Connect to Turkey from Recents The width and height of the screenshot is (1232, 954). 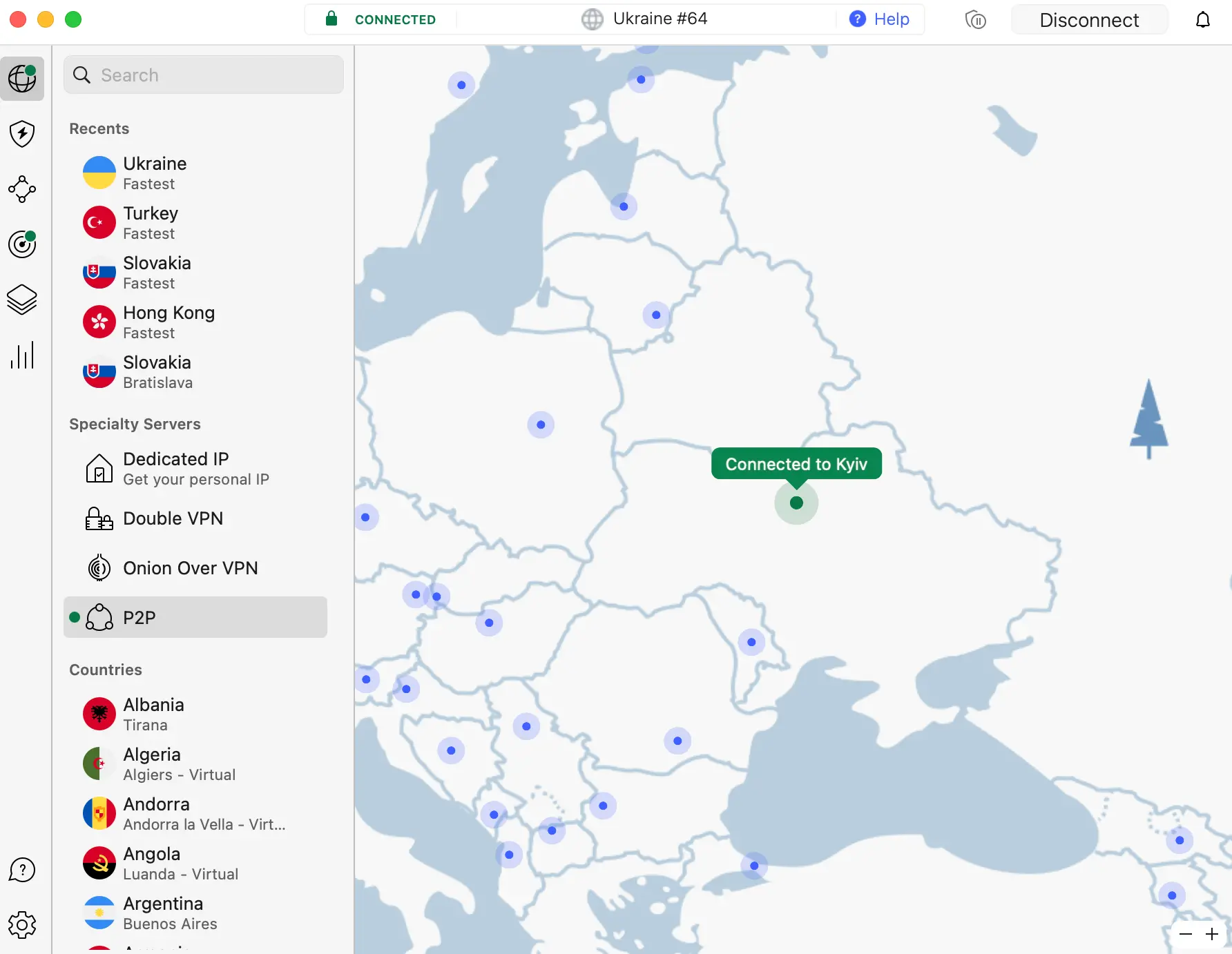click(x=151, y=222)
